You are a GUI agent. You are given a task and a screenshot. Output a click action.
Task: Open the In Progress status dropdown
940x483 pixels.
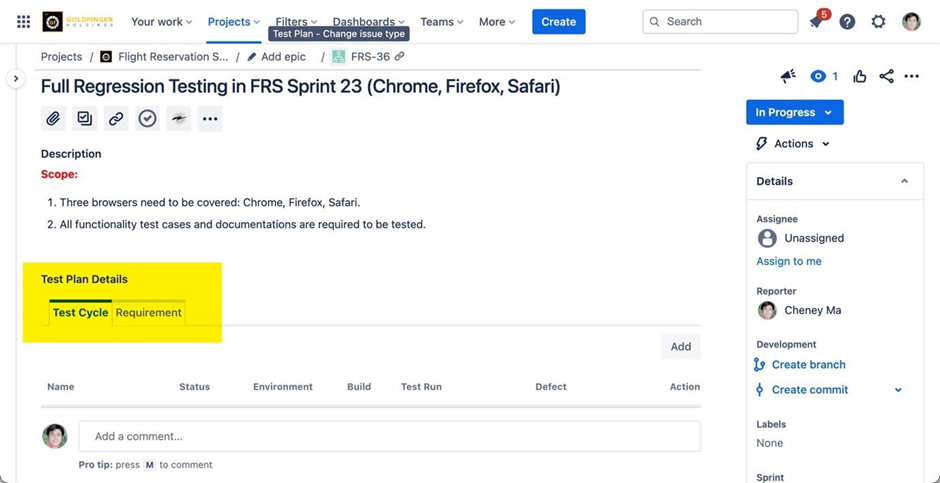coord(794,113)
